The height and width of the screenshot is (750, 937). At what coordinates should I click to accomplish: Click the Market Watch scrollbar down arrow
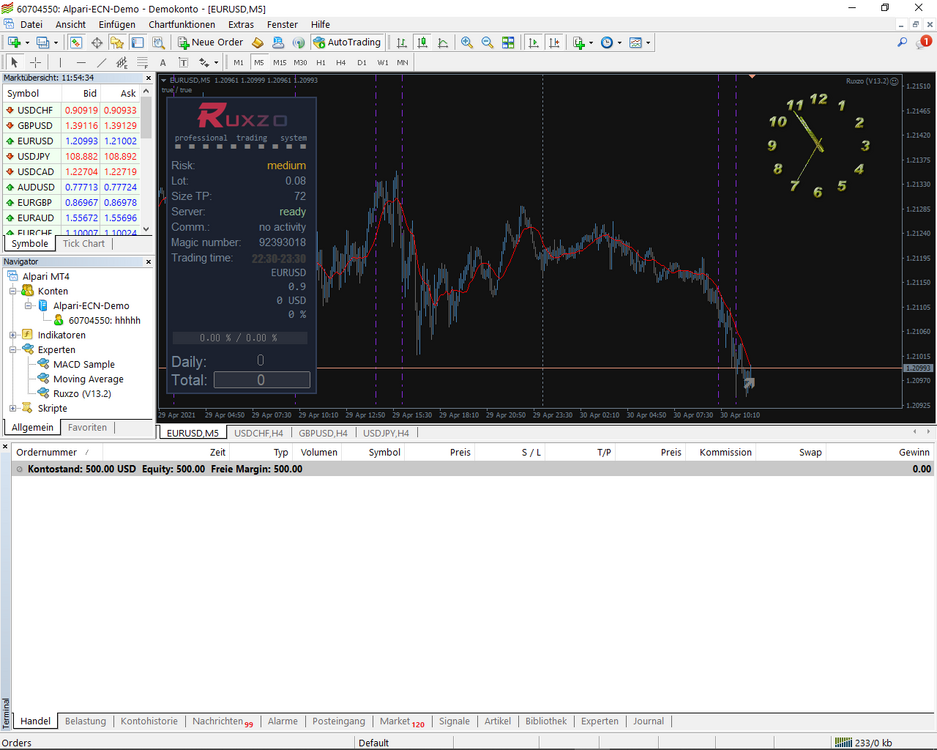point(146,228)
